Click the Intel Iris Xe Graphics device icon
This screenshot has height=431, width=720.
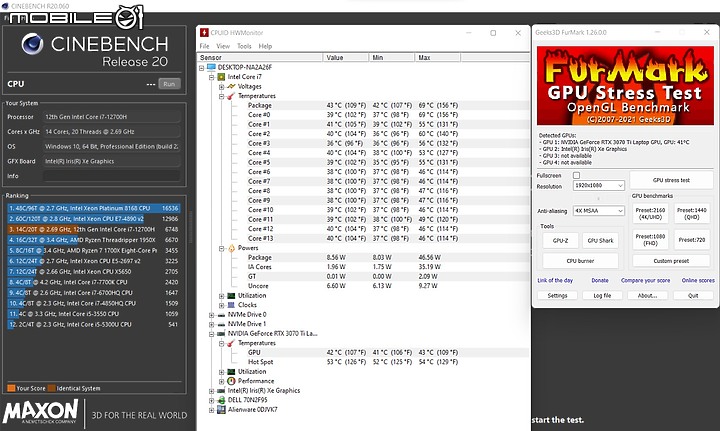click(x=221, y=391)
